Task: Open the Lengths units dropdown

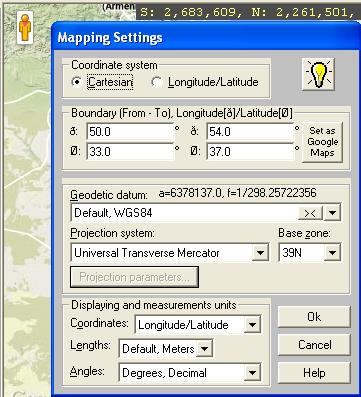Action: pyautogui.click(x=204, y=349)
